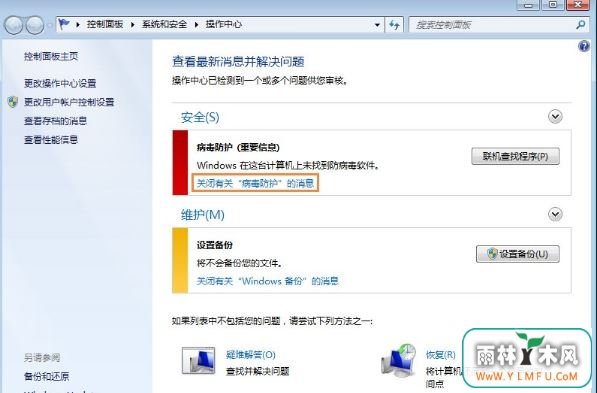Click the shield icon beside 更改用户帐户控制设置
This screenshot has width=597, height=393.
tap(13, 102)
